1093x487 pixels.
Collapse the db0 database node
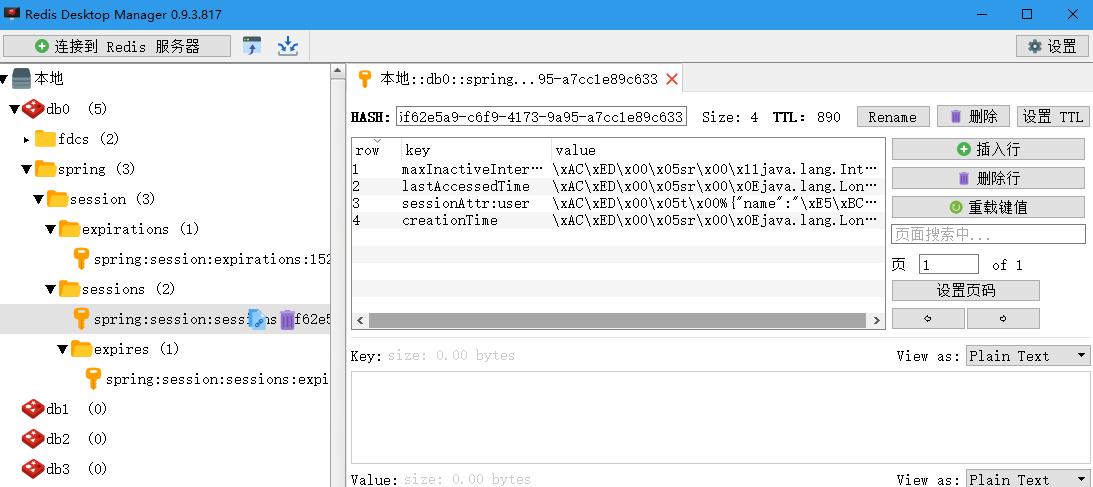tap(14, 109)
